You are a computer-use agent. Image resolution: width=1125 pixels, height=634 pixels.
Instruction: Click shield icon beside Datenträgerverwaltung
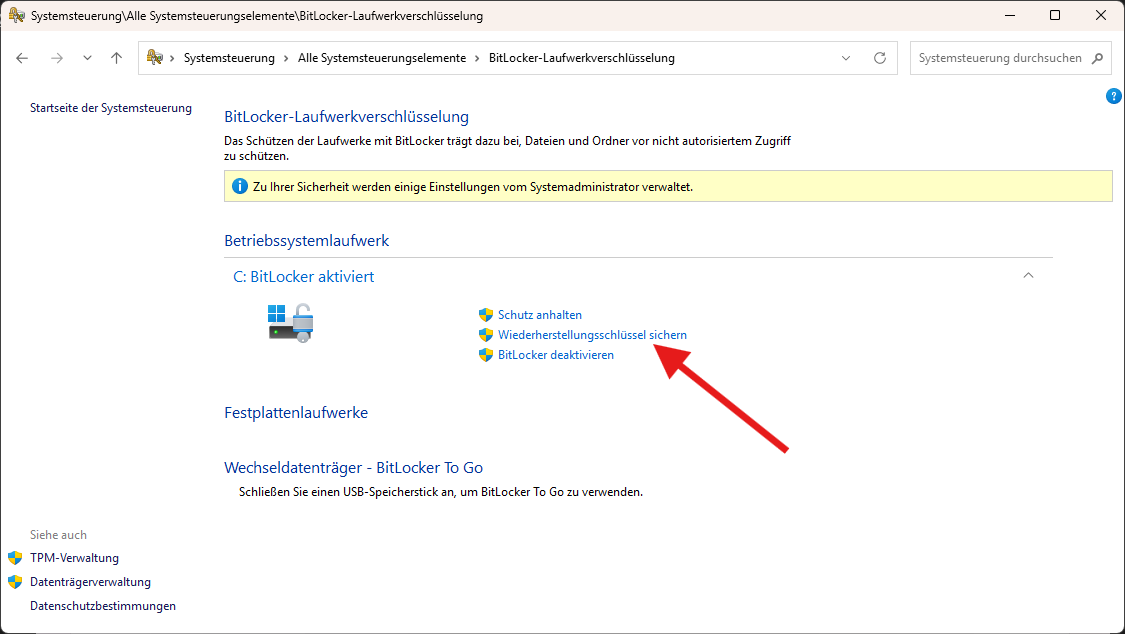click(15, 582)
